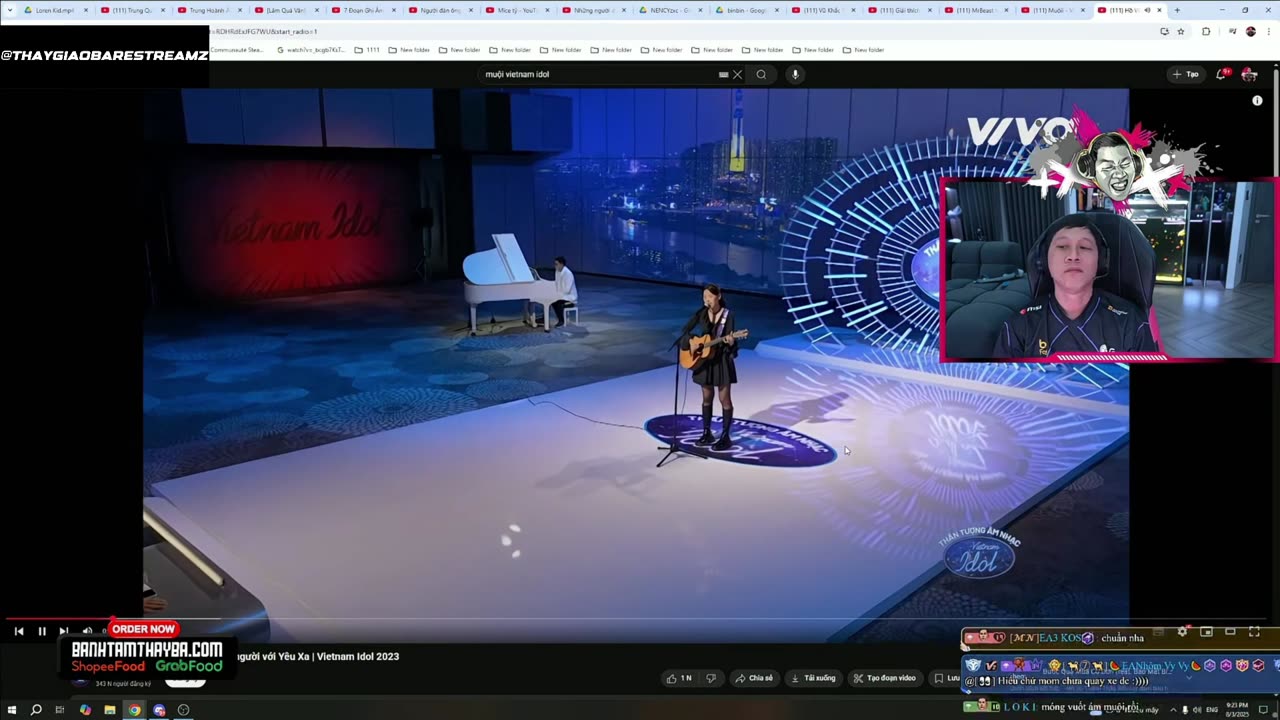Like the video (1 N)
The image size is (1280, 720).
[x=679, y=678]
